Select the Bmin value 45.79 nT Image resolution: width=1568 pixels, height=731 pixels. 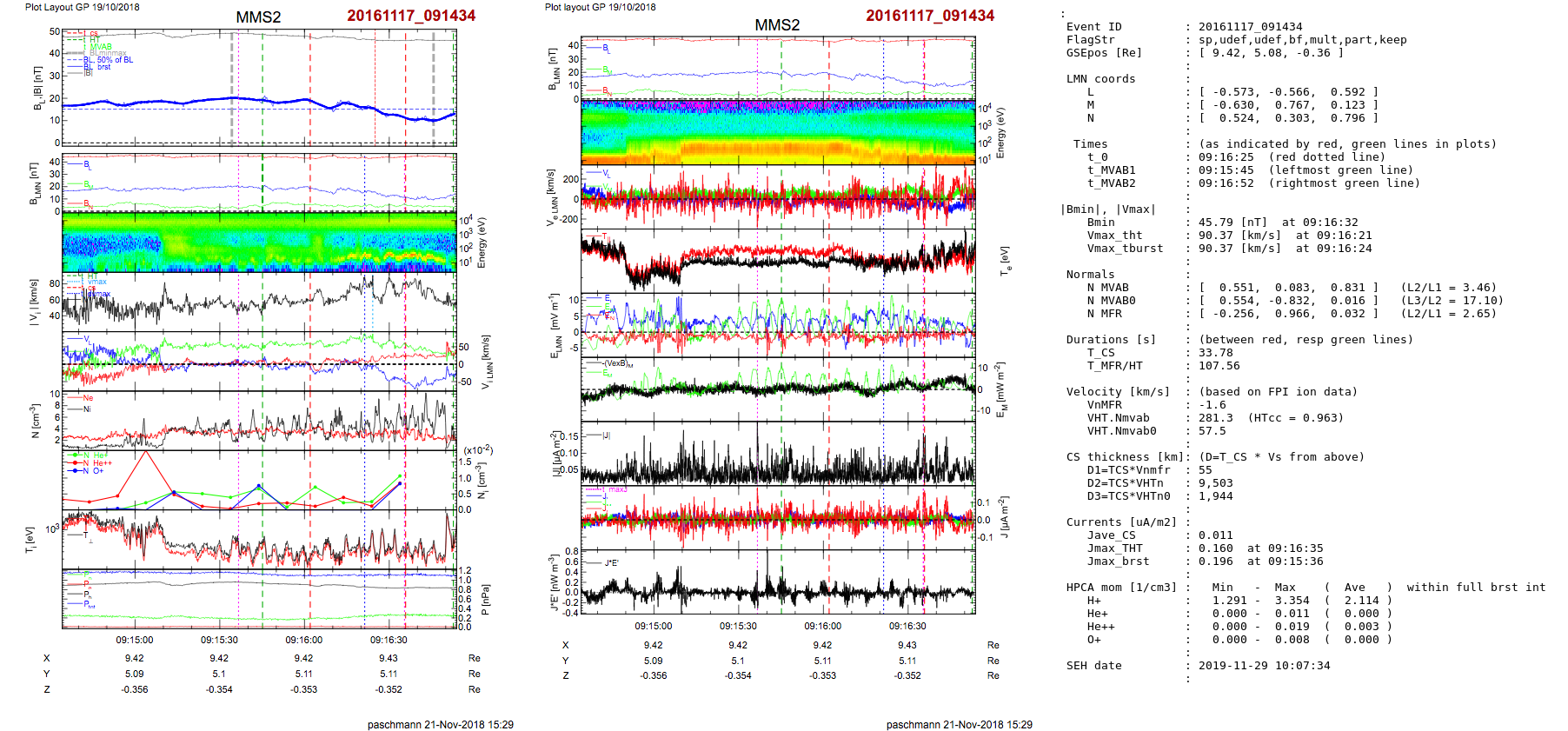1222,223
